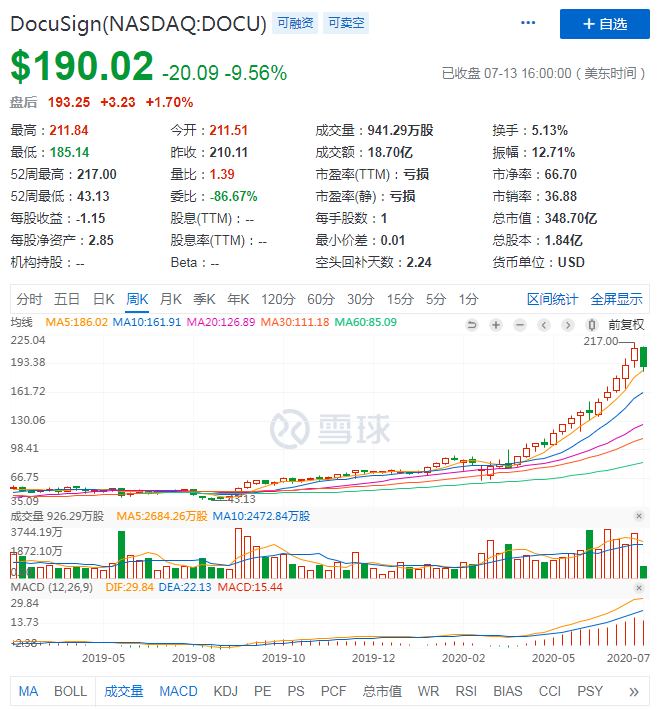The width and height of the screenshot is (661, 710).
Task: Show more indicators with double-arrow icon
Action: [x=634, y=691]
